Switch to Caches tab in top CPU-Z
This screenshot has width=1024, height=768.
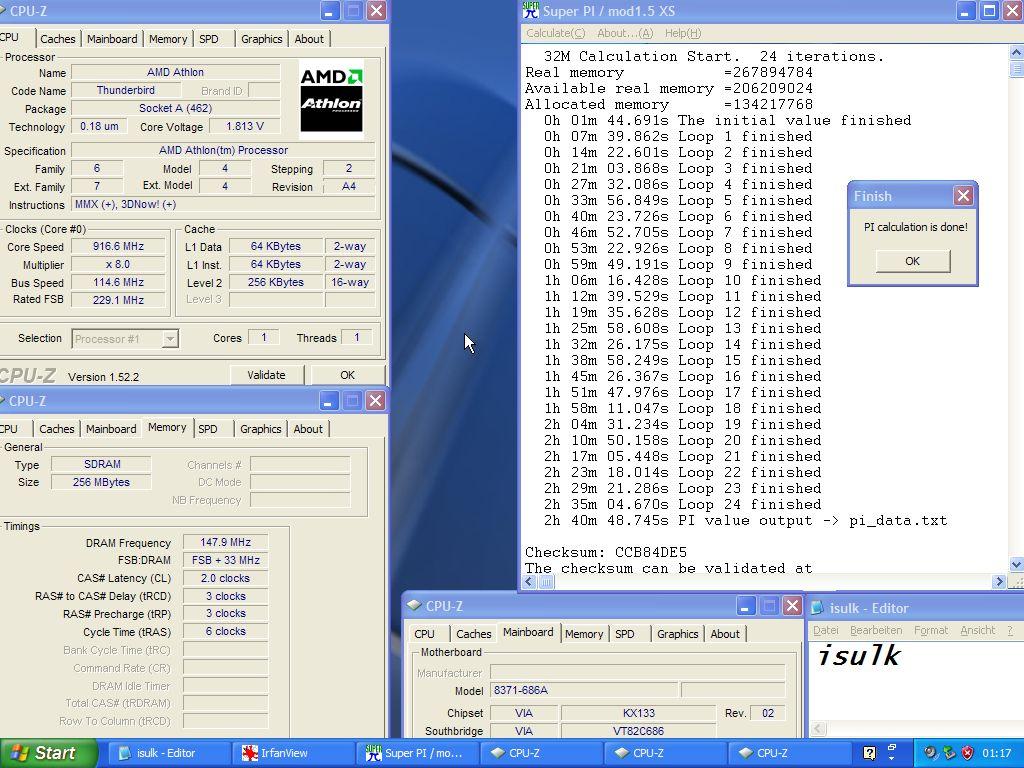57,39
